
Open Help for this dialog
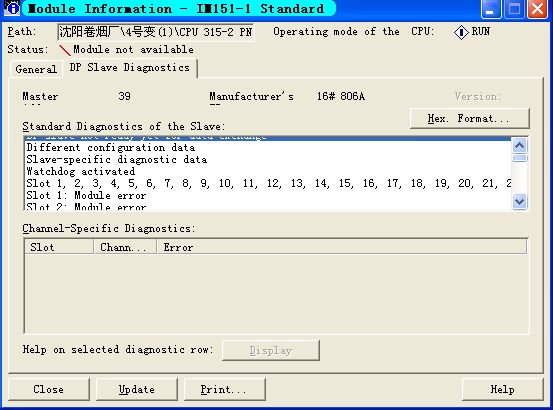(x=502, y=389)
